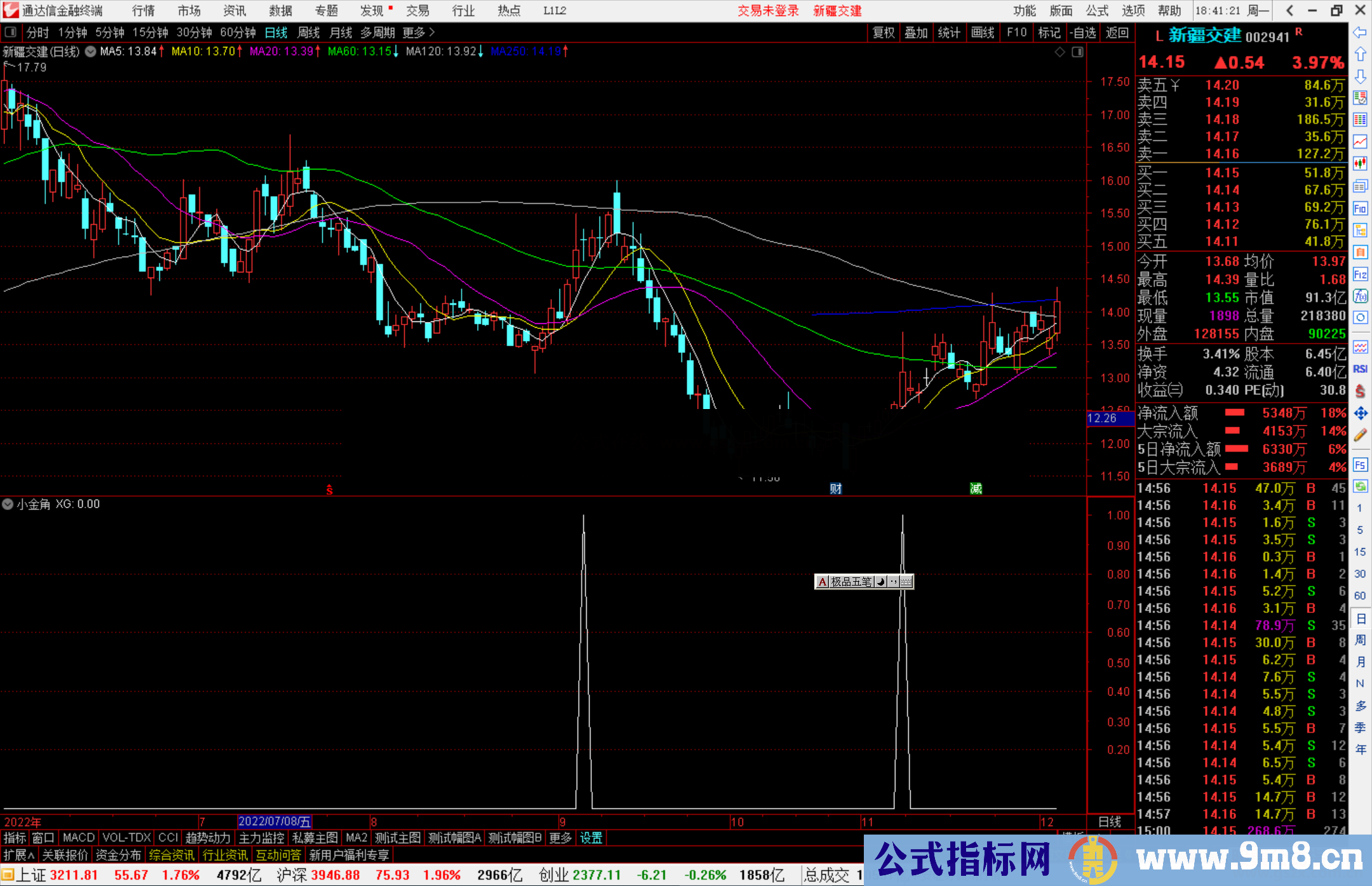The height and width of the screenshot is (886, 1372).
Task: Toggle the MA indicator dropdown circle icon
Action: click(91, 51)
